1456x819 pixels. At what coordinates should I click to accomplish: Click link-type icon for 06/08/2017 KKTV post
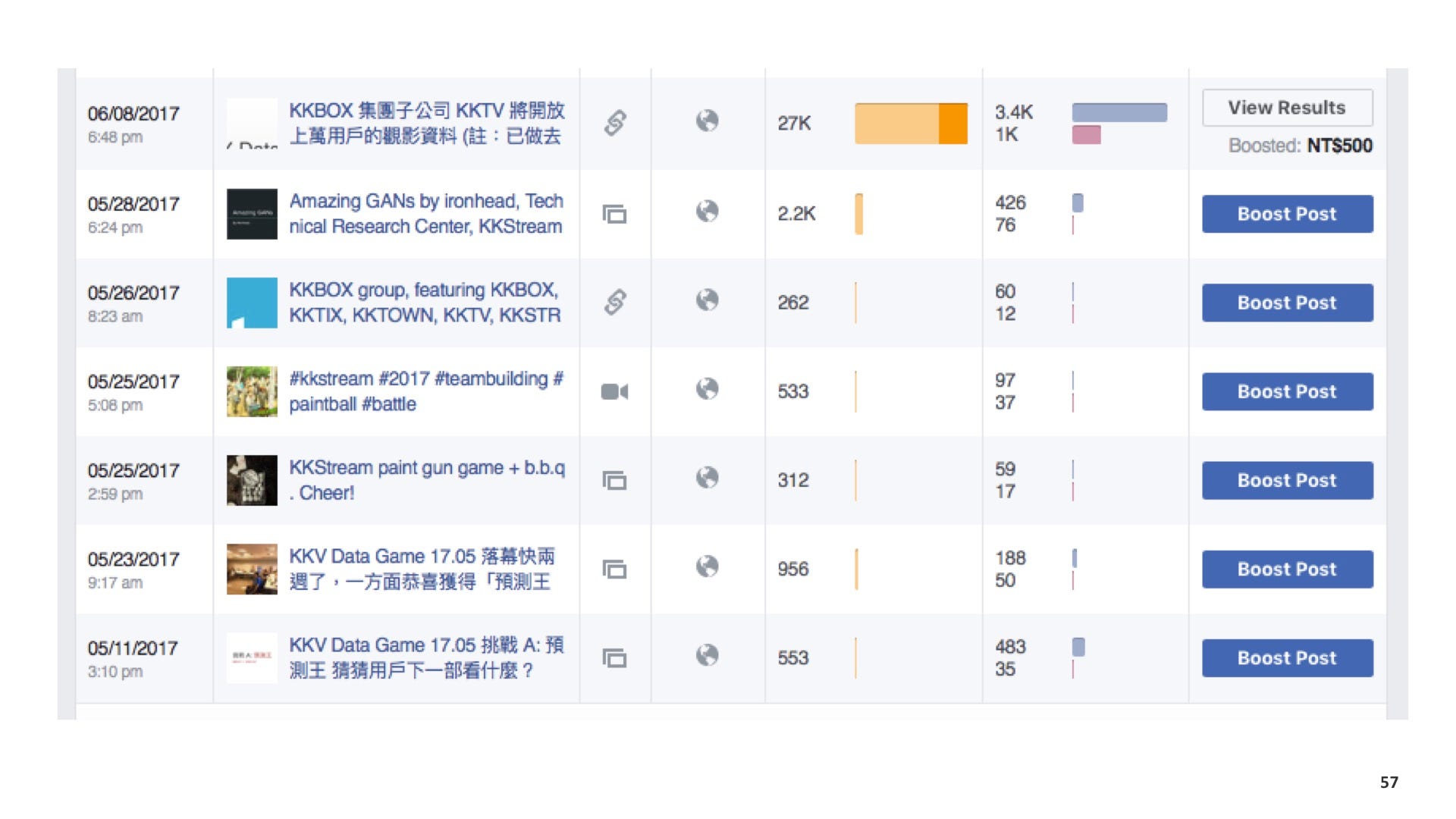tap(615, 123)
